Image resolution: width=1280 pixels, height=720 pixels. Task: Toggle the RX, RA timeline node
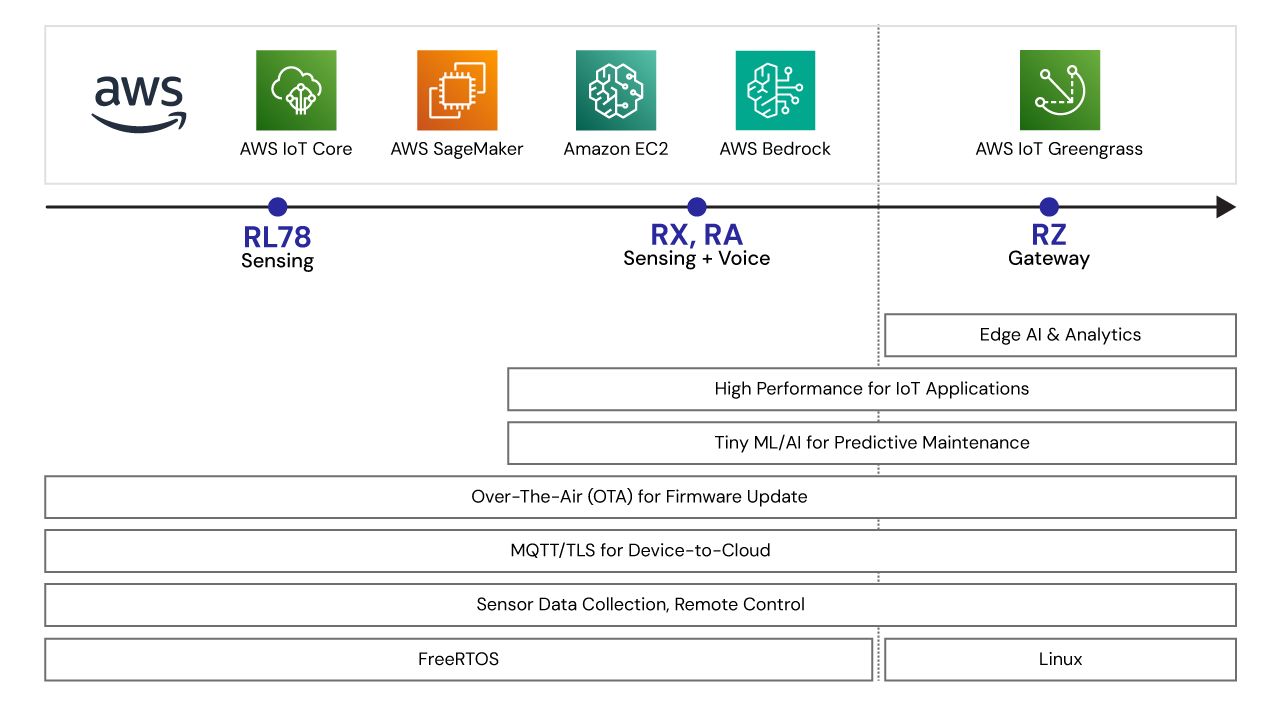697,207
